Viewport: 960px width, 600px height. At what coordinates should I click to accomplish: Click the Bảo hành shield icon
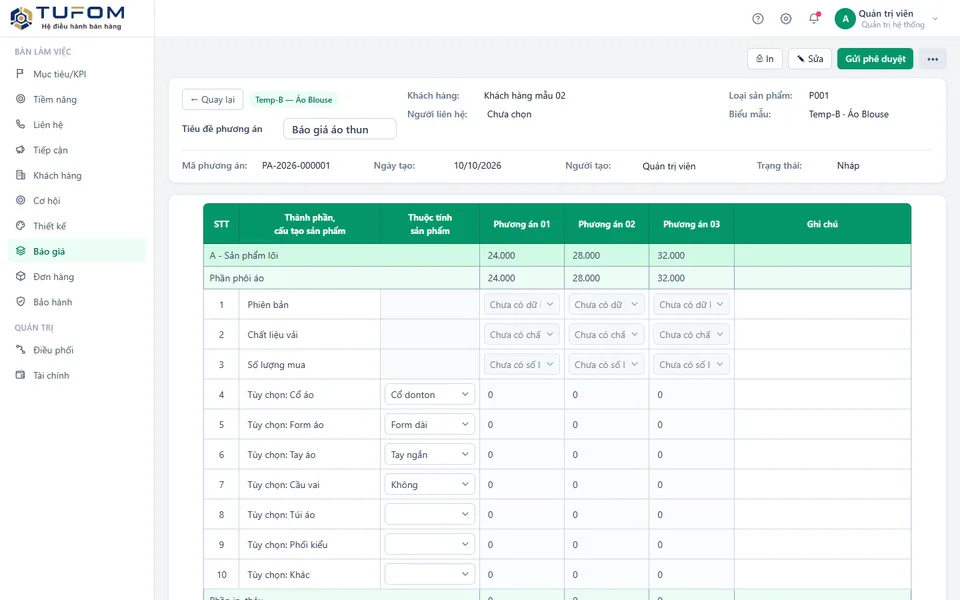point(20,302)
